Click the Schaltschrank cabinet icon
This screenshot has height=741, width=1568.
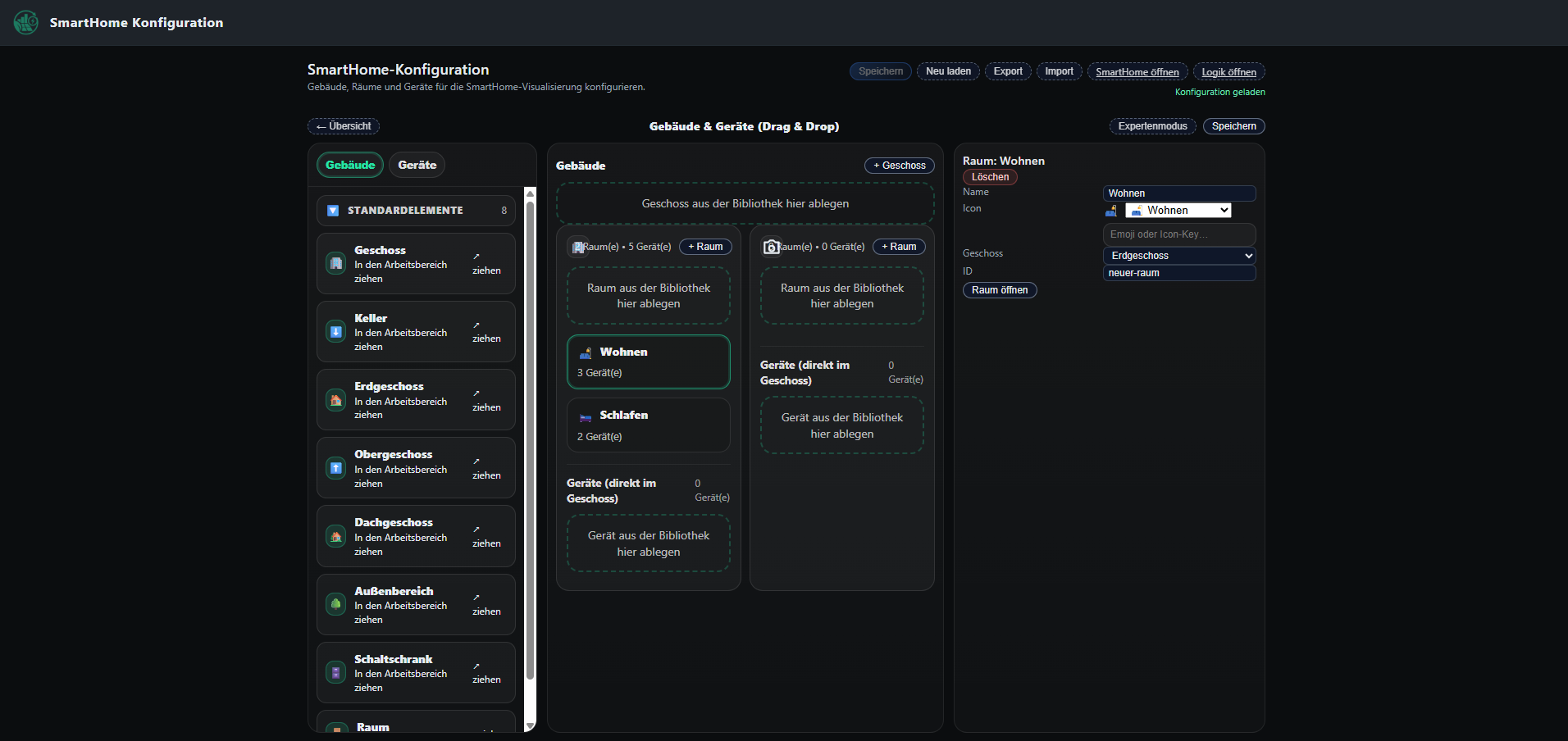pyautogui.click(x=336, y=673)
